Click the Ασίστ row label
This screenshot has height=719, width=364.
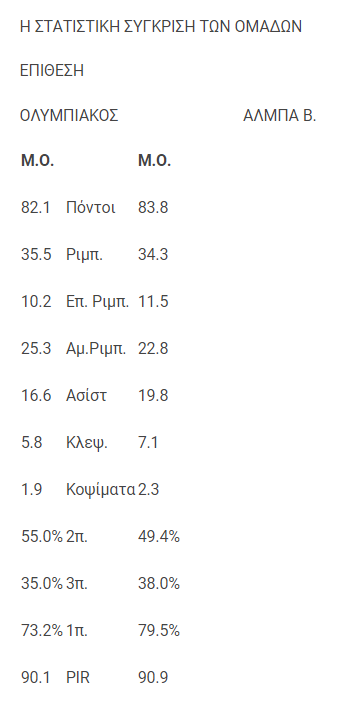(x=86, y=395)
